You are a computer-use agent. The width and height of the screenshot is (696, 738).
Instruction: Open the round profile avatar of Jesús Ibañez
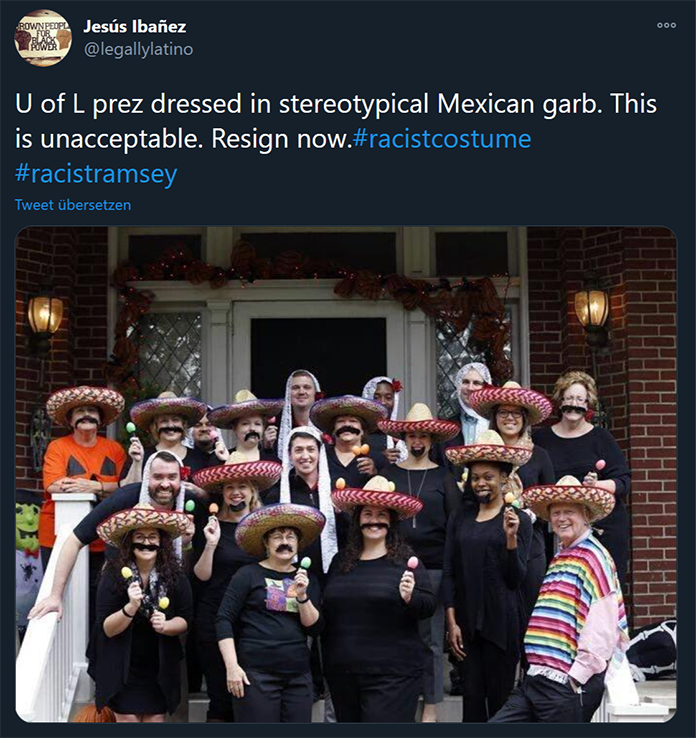coord(43,39)
